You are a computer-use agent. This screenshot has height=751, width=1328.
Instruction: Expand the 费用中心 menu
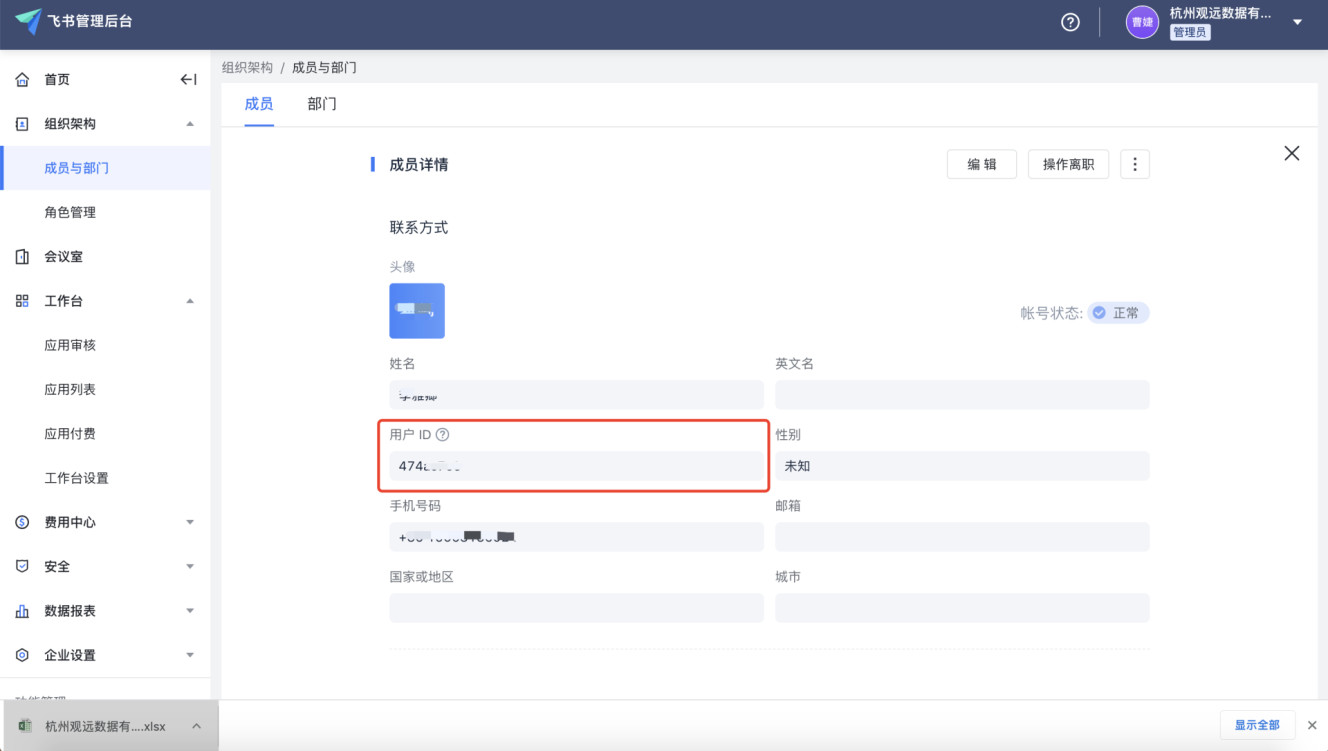(x=190, y=522)
